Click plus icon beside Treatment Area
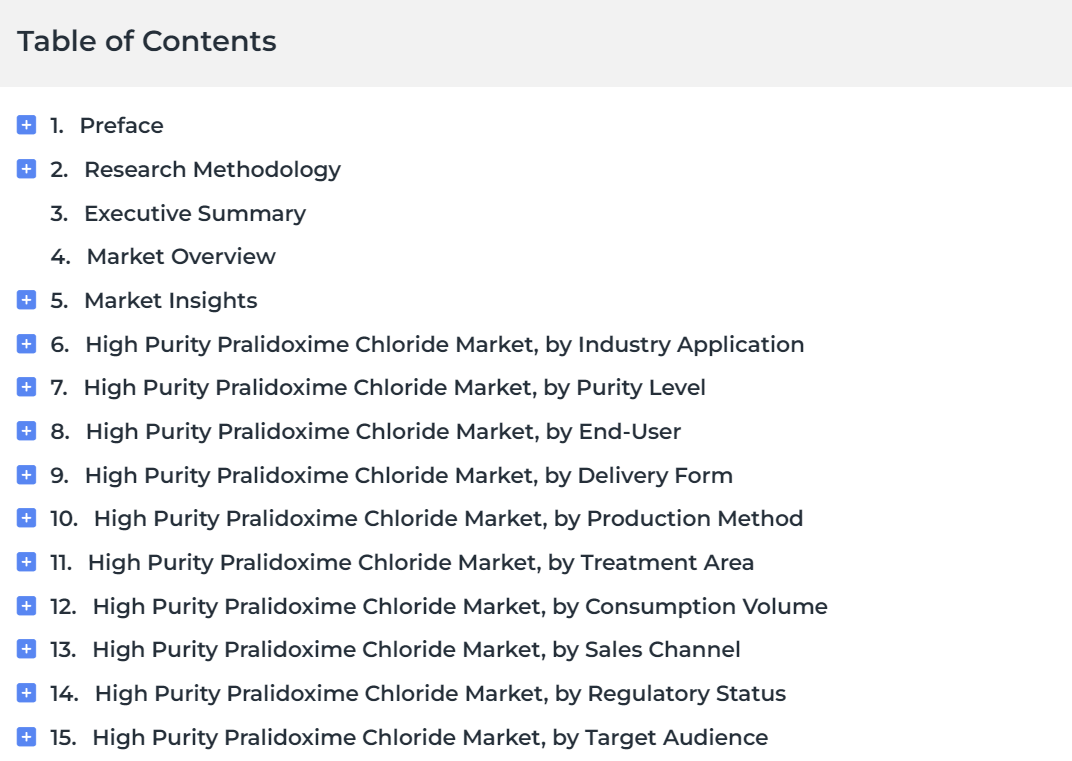The image size is (1072, 761). 26,562
